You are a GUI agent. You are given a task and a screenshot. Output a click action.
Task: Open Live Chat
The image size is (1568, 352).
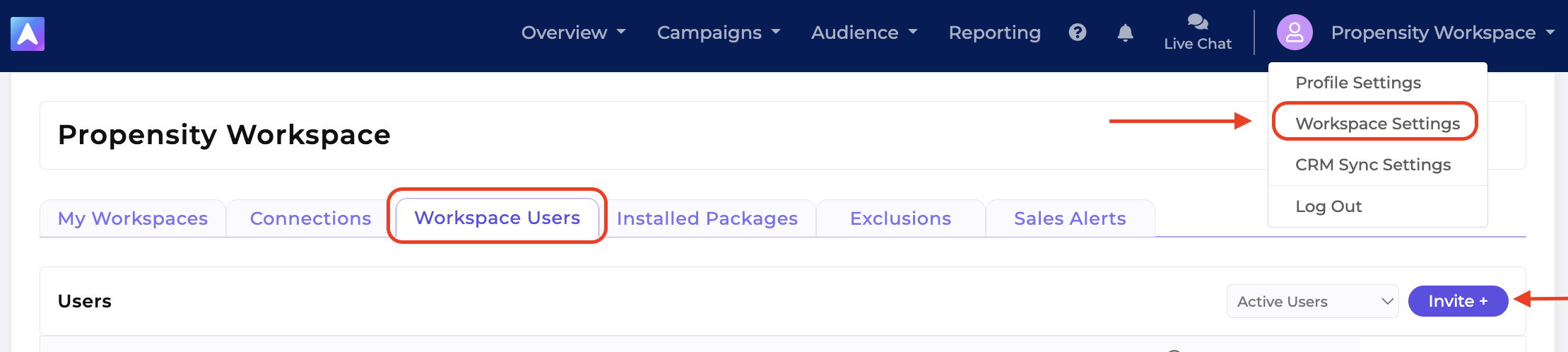click(1198, 33)
